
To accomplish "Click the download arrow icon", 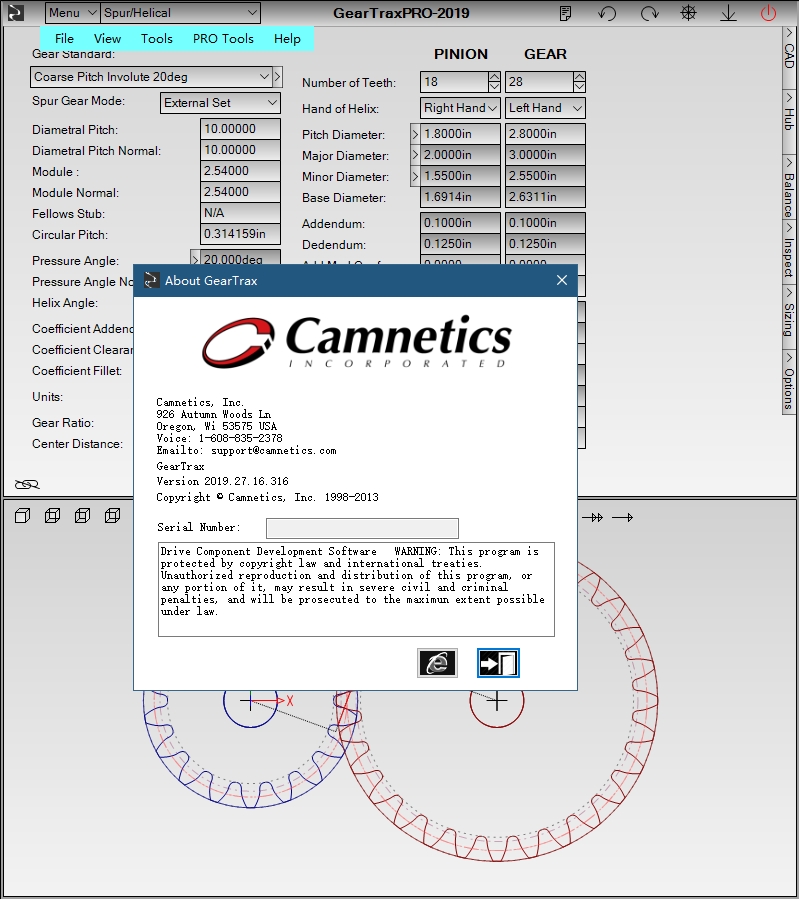I will (x=728, y=13).
